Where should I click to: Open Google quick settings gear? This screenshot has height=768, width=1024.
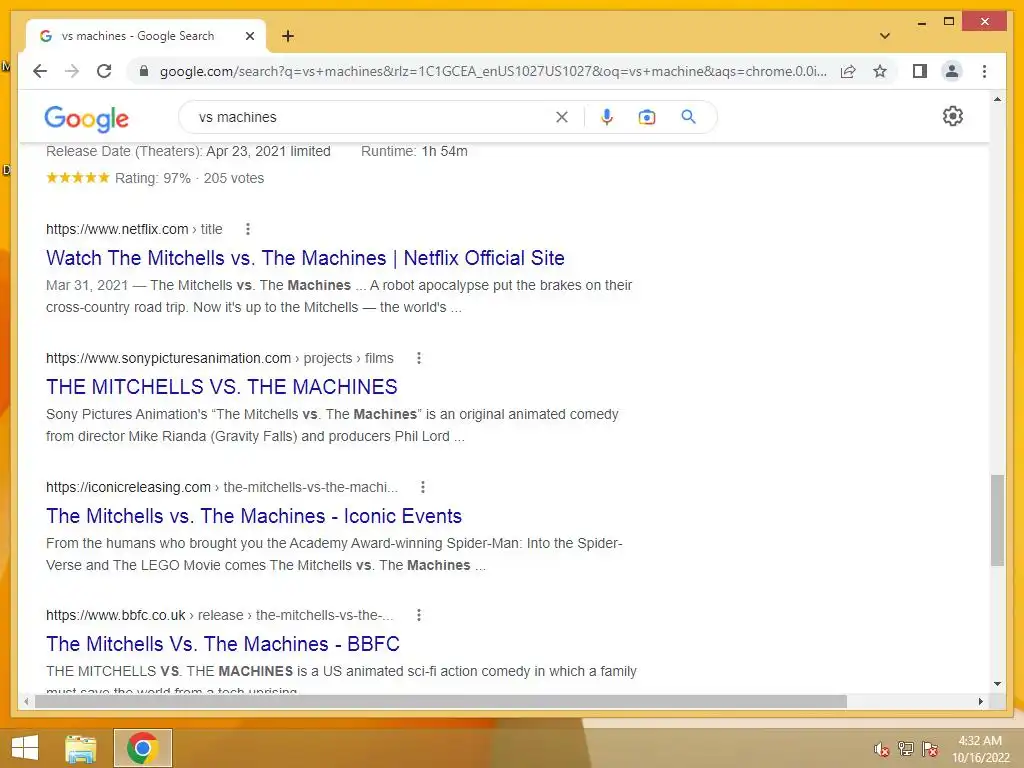point(953,116)
